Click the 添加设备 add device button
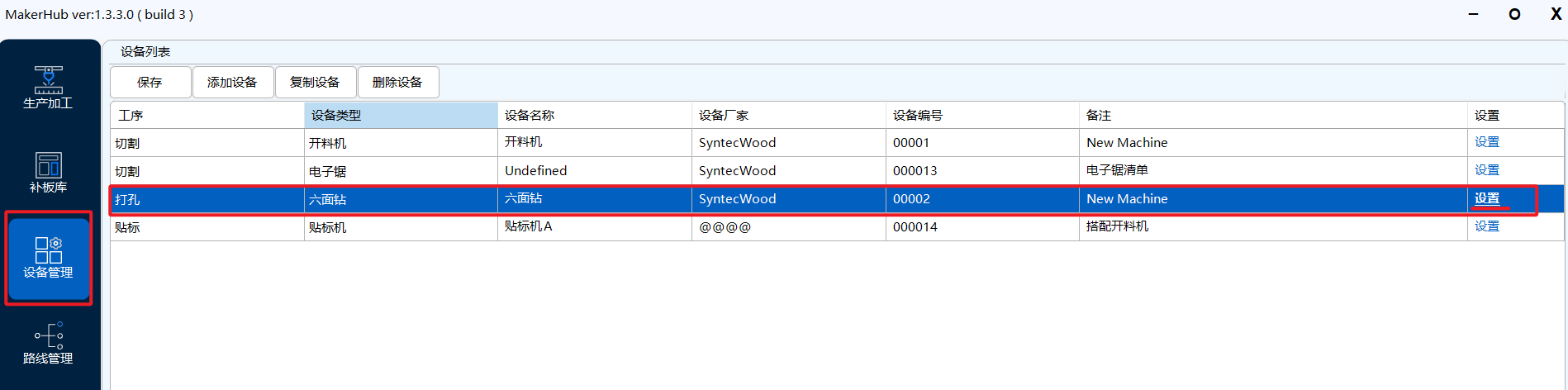This screenshot has width=1568, height=390. (x=232, y=83)
